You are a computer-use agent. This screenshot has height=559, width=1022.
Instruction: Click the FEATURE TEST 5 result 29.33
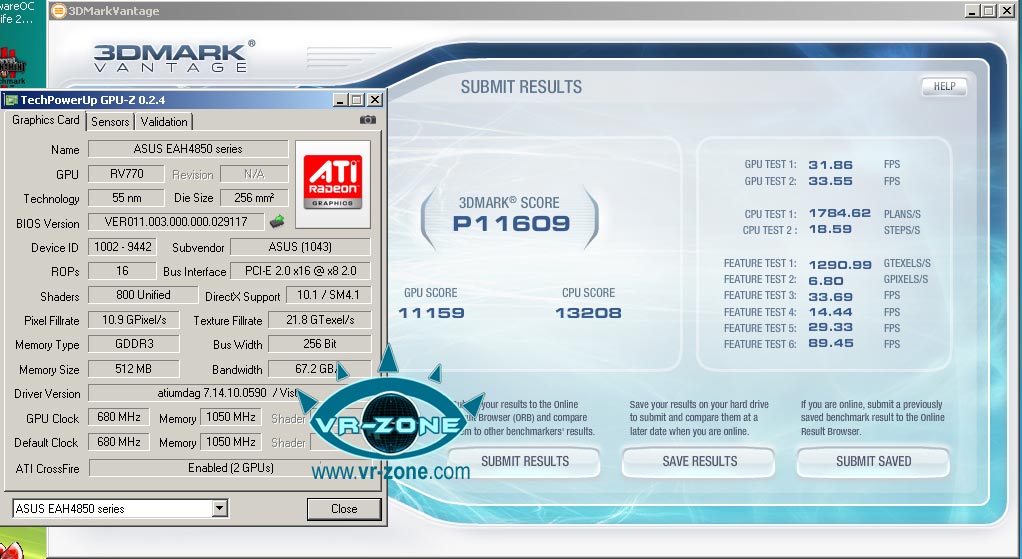coord(830,328)
